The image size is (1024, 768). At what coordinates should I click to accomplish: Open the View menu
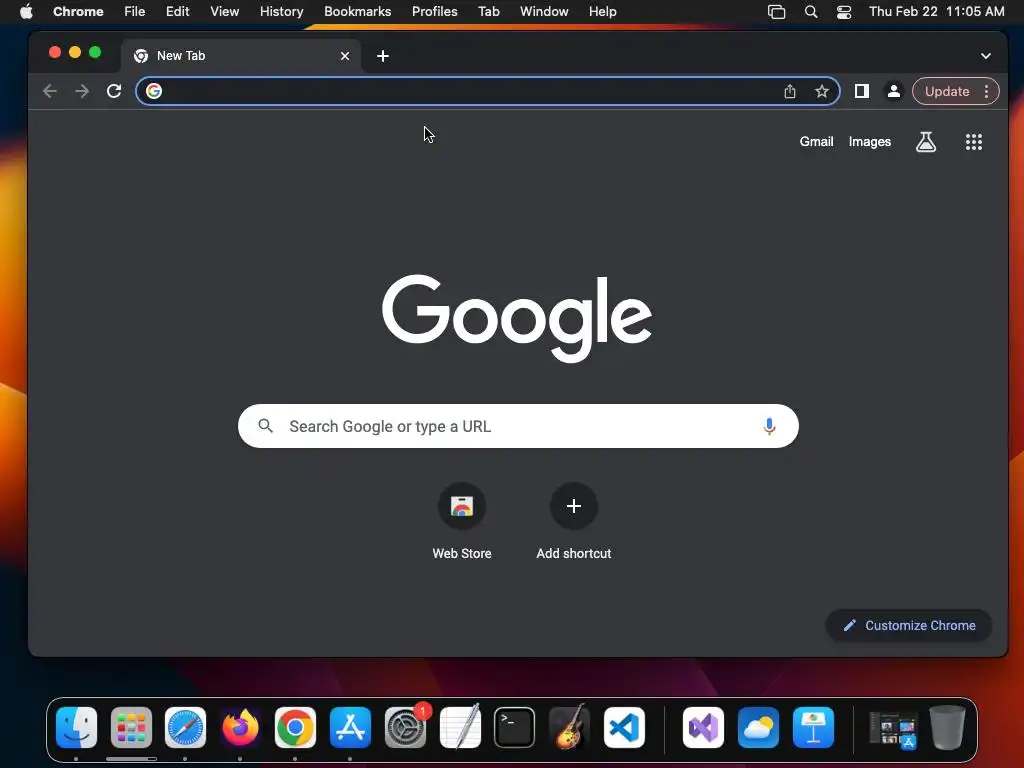point(224,11)
